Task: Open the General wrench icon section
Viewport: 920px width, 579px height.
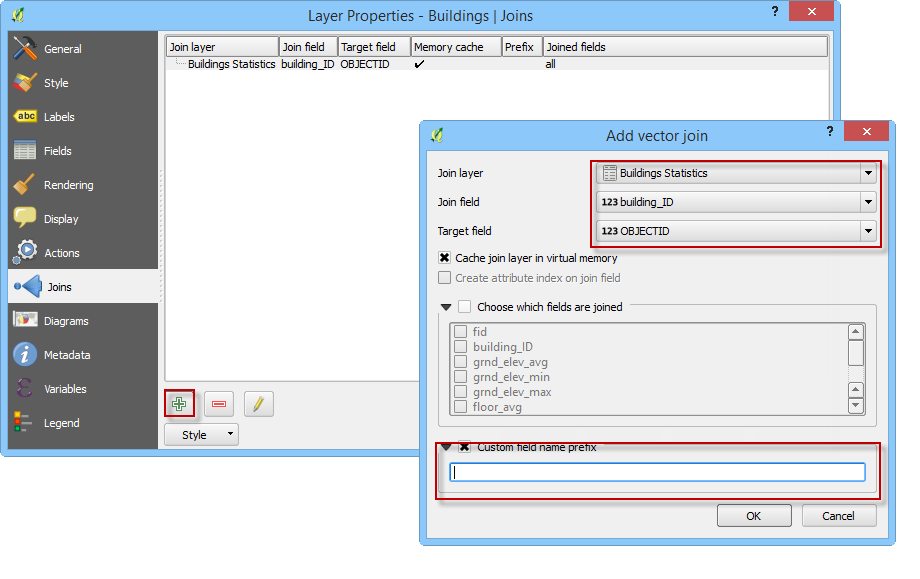Action: coord(26,49)
